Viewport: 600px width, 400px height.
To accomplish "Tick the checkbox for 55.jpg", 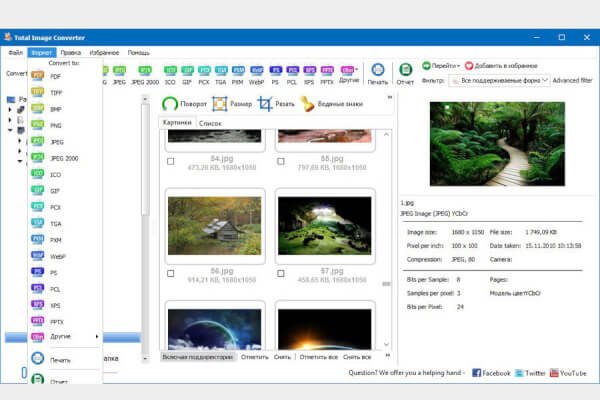I will click(281, 162).
